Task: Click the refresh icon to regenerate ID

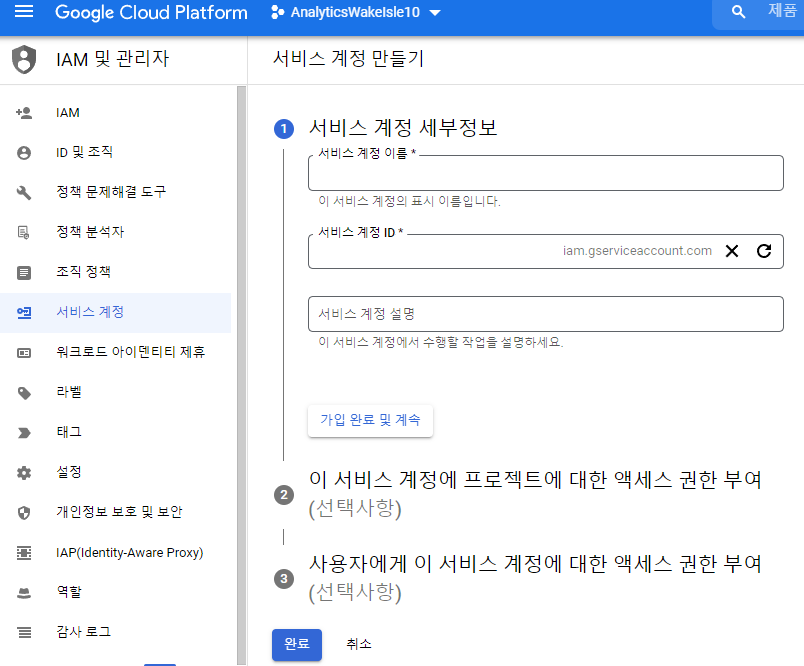Action: 764,251
